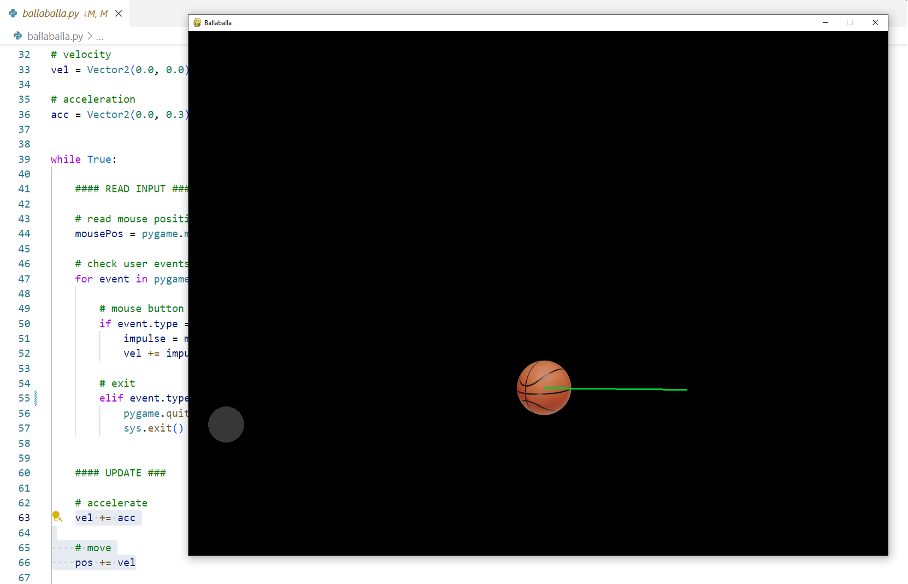This screenshot has height=584, width=908.
Task: Click the Ballaballa window title bar
Action: click(x=500, y=22)
